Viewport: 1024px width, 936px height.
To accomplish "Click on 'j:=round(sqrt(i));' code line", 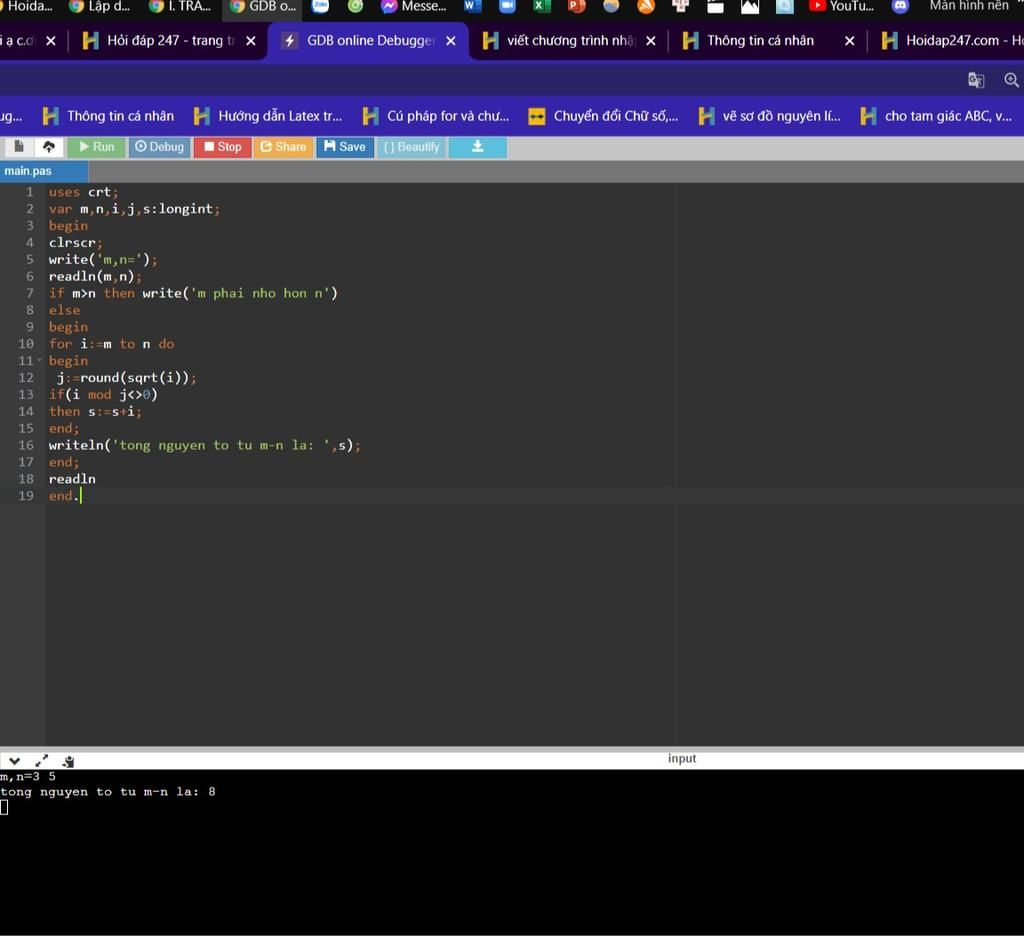I will click(x=127, y=378).
